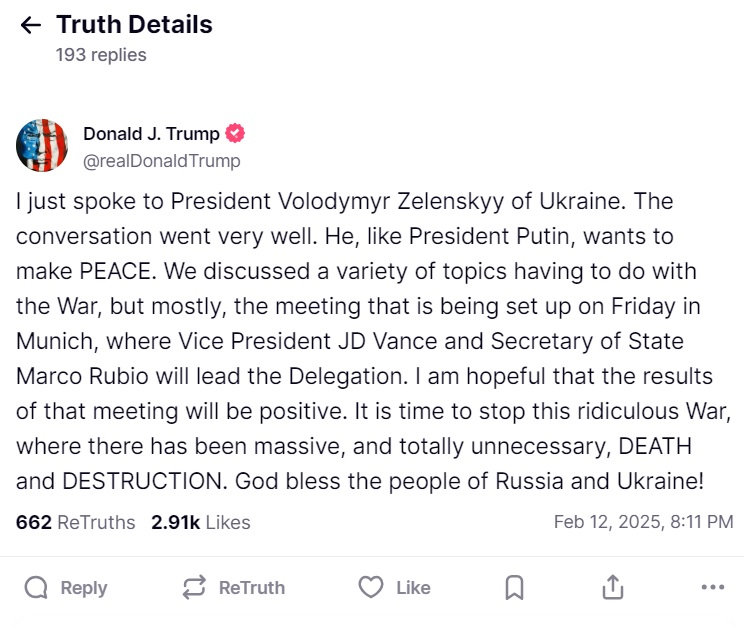Image resolution: width=744 pixels, height=627 pixels.
Task: Toggle the heart Like icon
Action: (371, 588)
